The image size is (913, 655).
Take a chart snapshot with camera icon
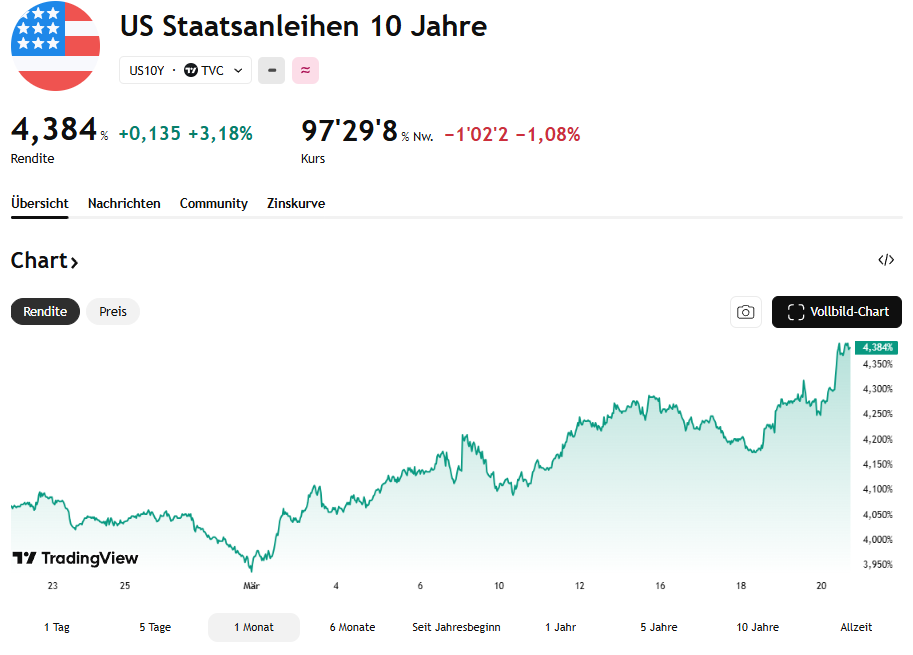point(746,312)
